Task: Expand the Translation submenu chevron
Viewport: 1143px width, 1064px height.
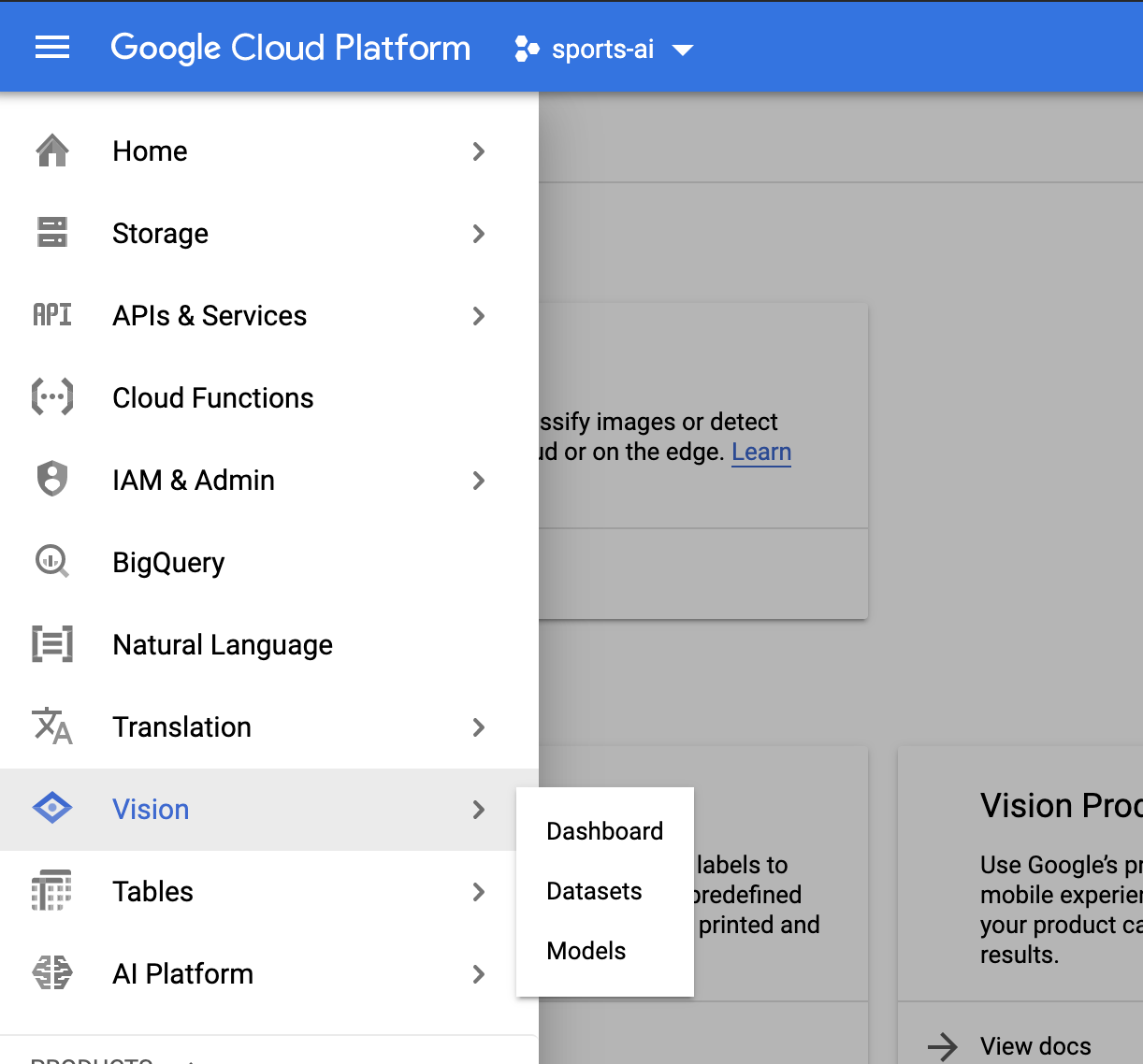Action: pos(479,727)
